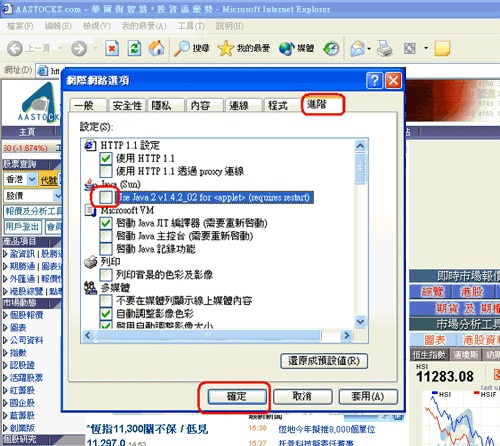Open the 香港 market dropdown

[x=32, y=180]
